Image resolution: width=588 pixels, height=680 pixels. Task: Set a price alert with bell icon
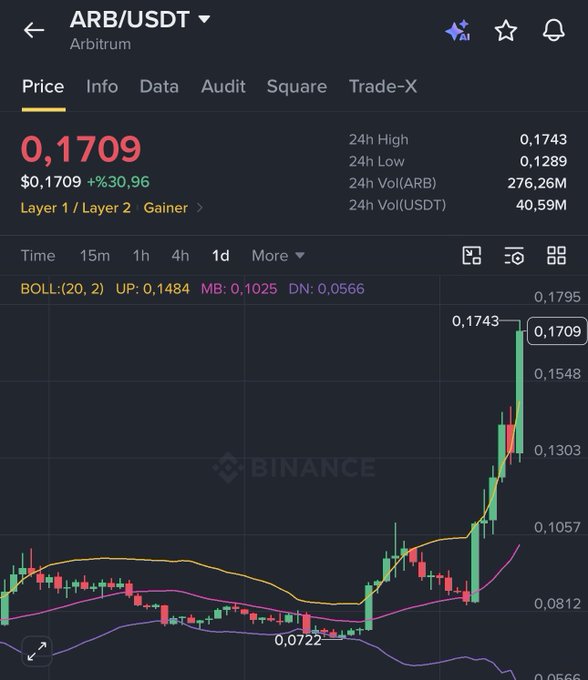click(554, 30)
